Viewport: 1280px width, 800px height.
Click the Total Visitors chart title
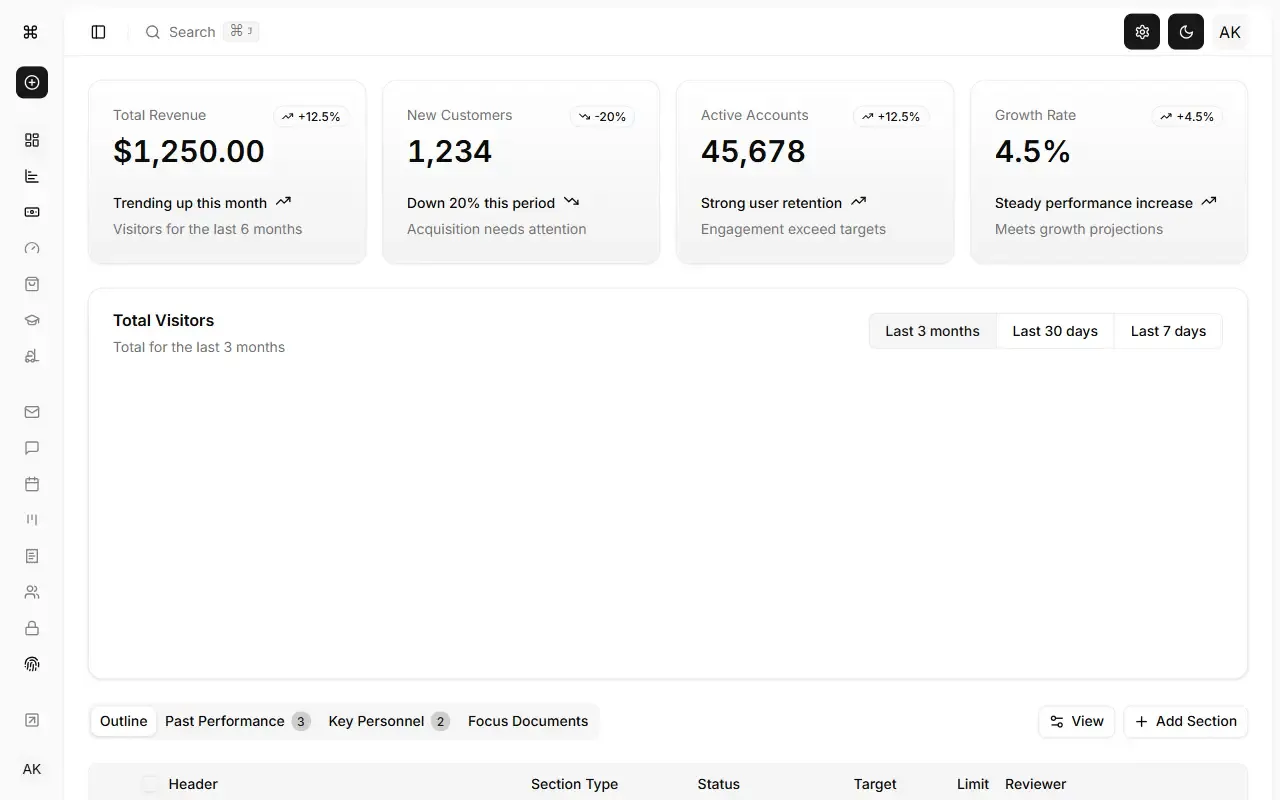[x=163, y=320]
